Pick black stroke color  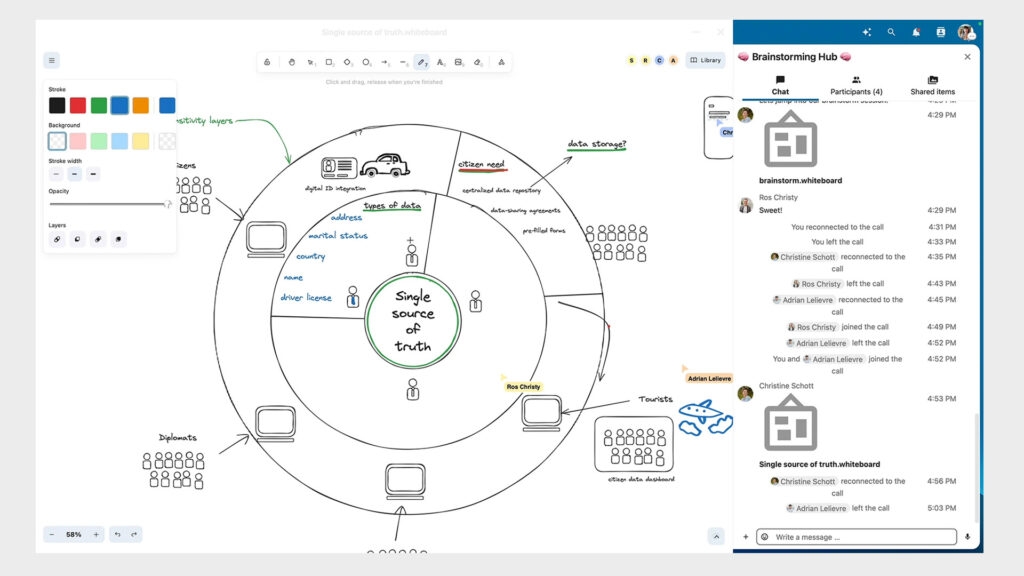[x=57, y=105]
